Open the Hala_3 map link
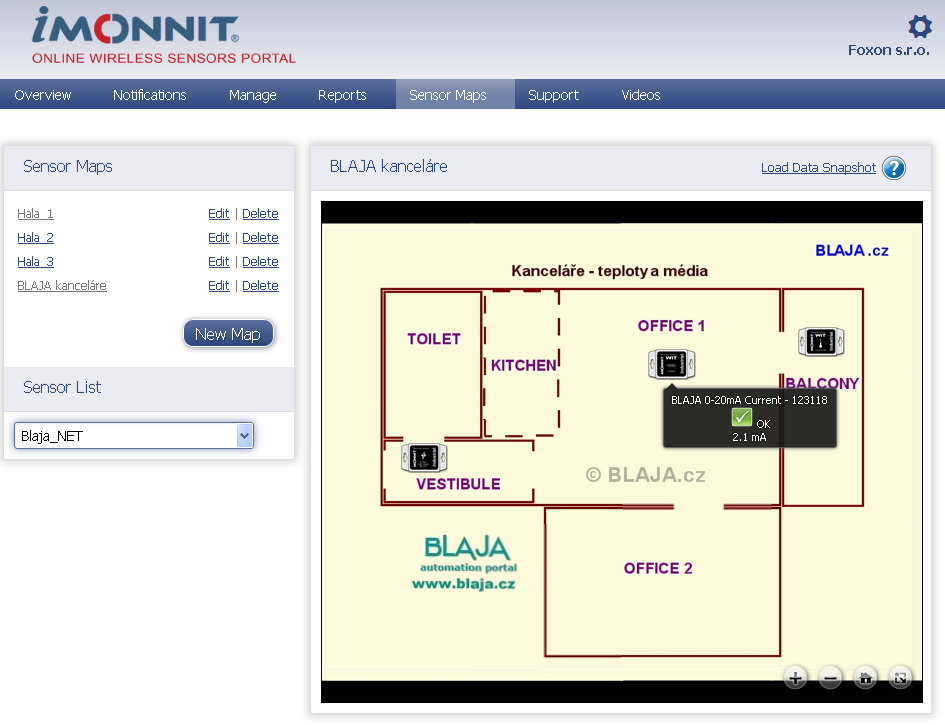 click(x=36, y=262)
